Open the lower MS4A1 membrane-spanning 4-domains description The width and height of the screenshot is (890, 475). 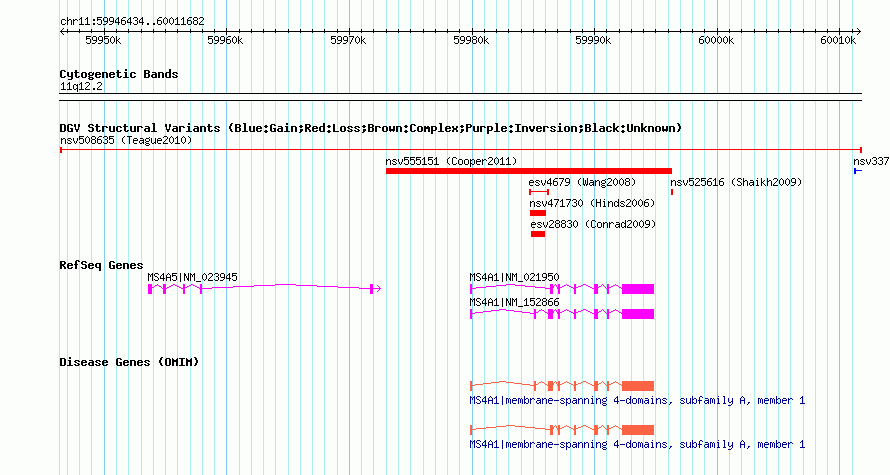coord(637,444)
